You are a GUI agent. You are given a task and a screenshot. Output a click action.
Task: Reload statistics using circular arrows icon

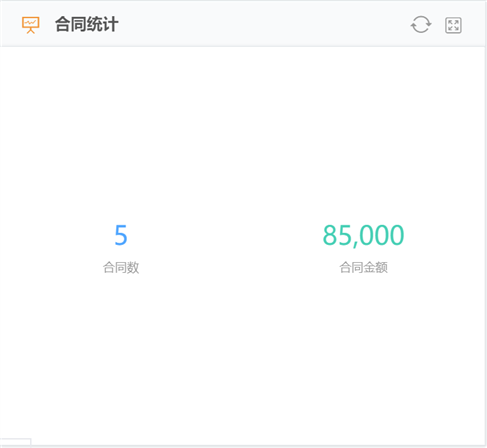tap(421, 25)
